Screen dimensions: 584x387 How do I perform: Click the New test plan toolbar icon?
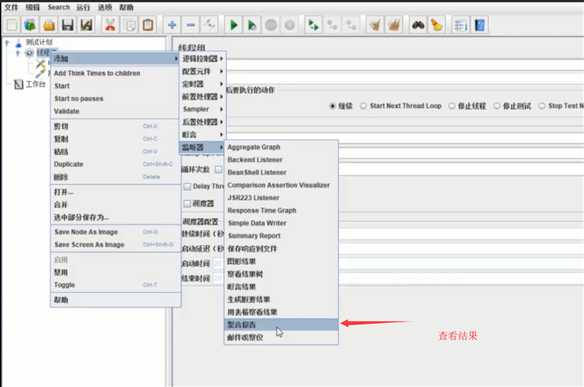click(12, 25)
